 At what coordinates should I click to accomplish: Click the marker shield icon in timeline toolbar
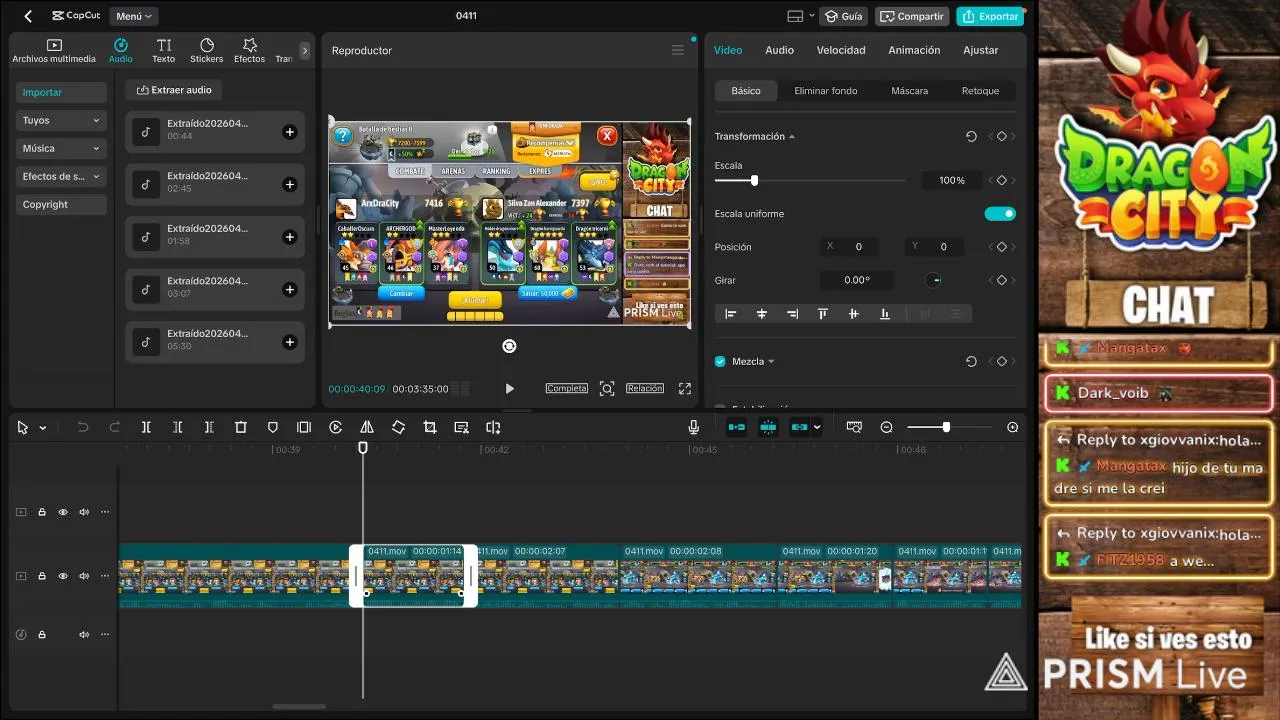click(x=272, y=427)
